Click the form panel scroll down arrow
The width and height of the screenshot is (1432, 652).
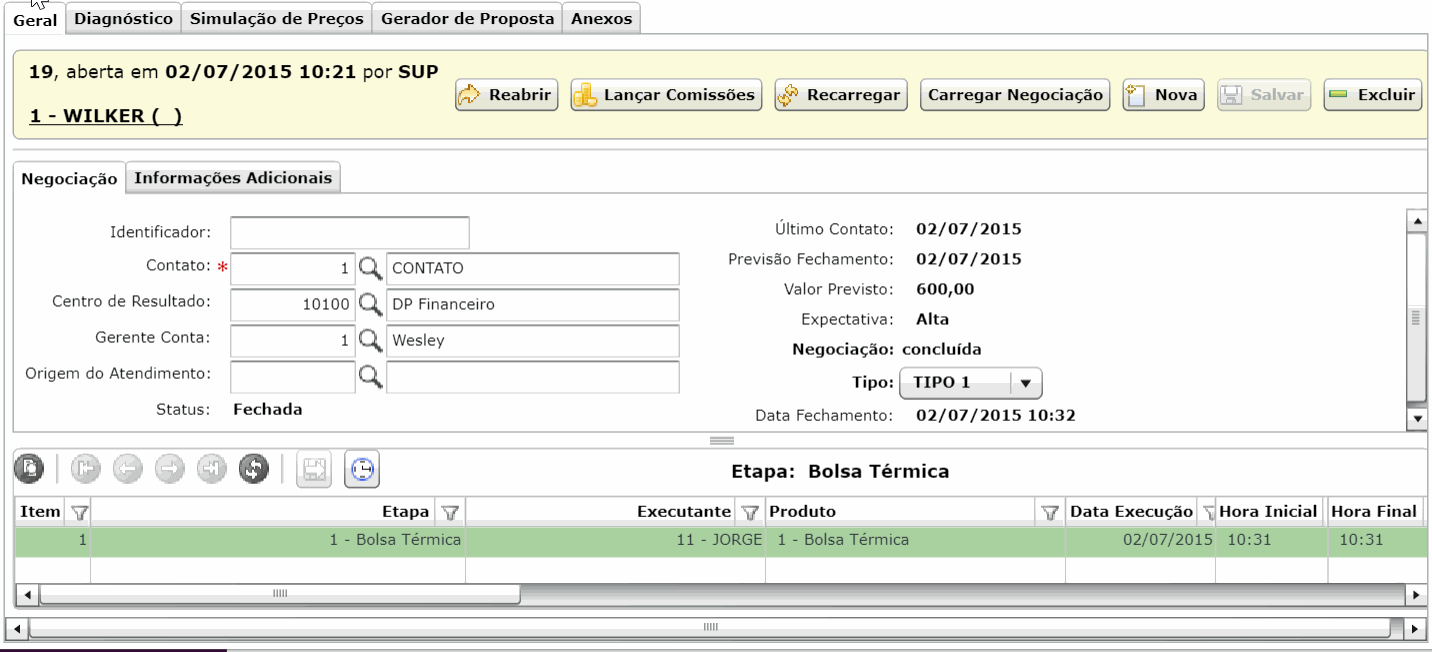1416,419
